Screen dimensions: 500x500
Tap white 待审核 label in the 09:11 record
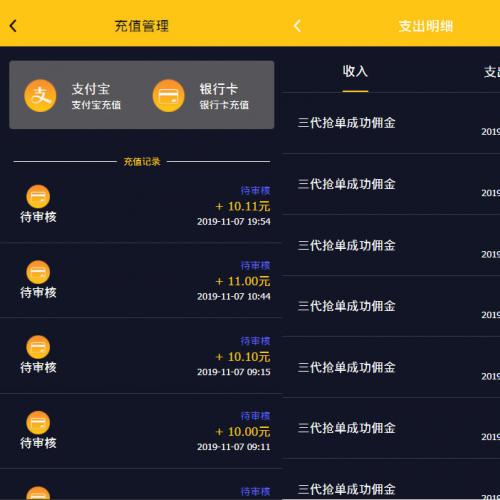(x=38, y=443)
